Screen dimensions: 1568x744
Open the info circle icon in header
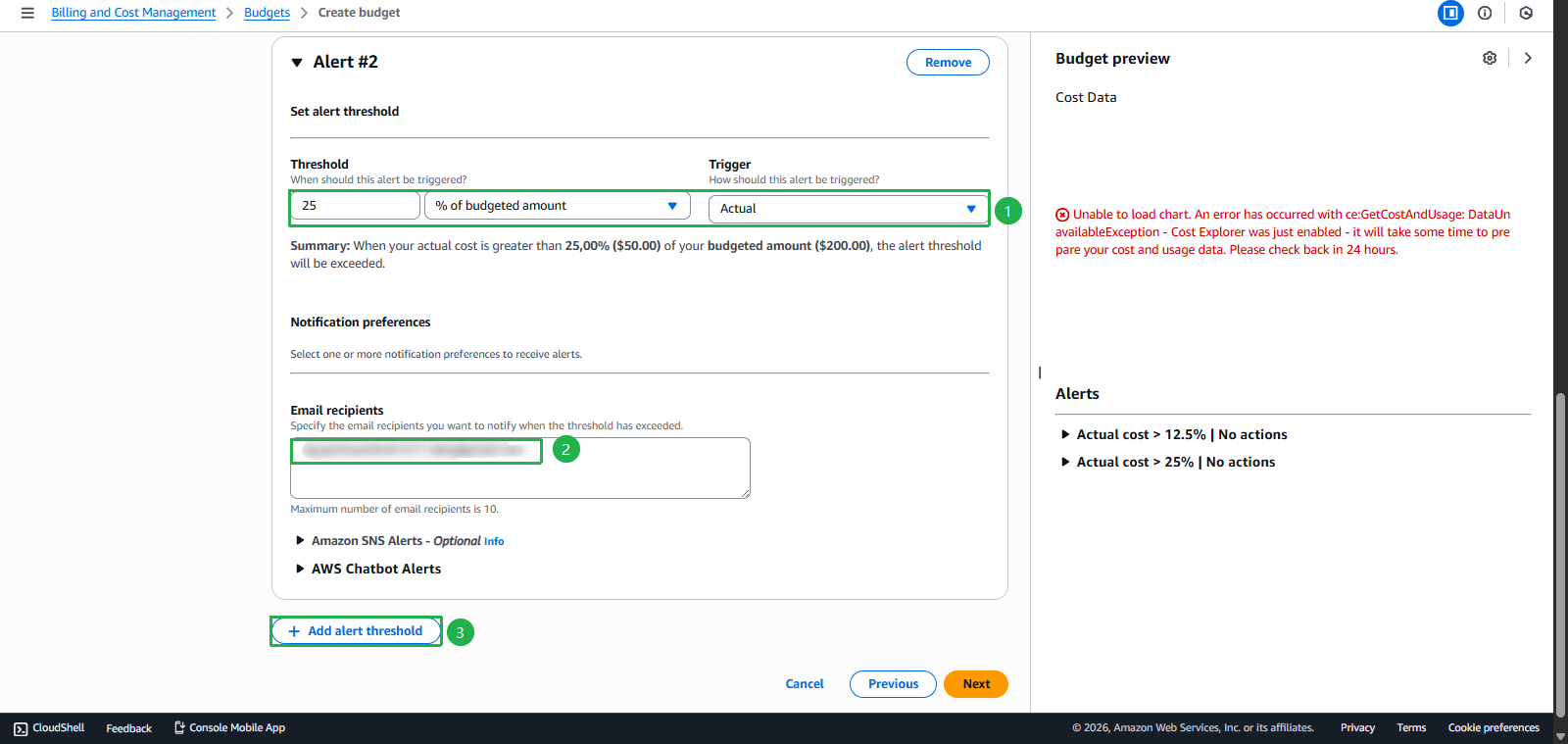tap(1485, 13)
